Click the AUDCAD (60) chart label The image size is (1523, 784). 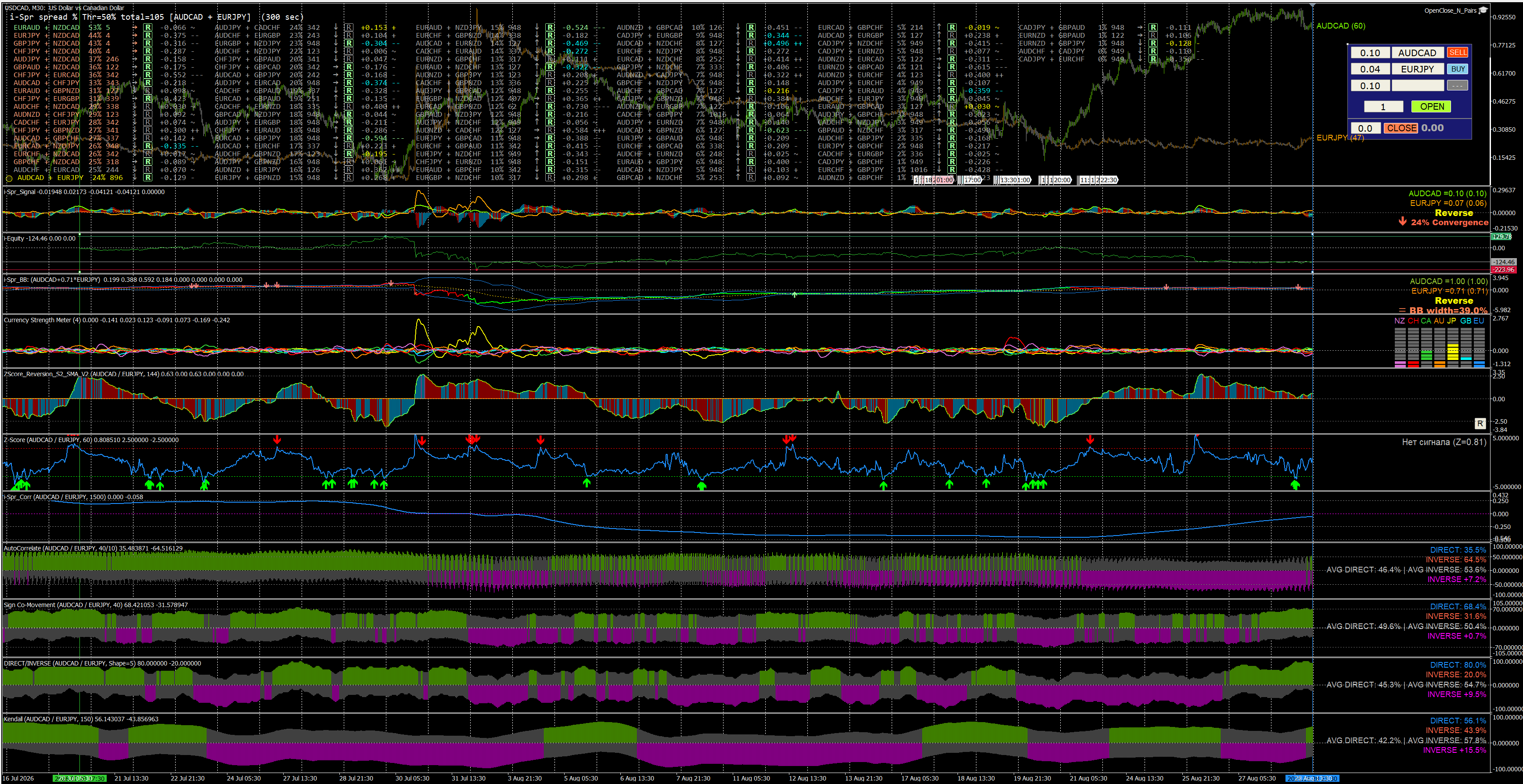click(x=1340, y=26)
